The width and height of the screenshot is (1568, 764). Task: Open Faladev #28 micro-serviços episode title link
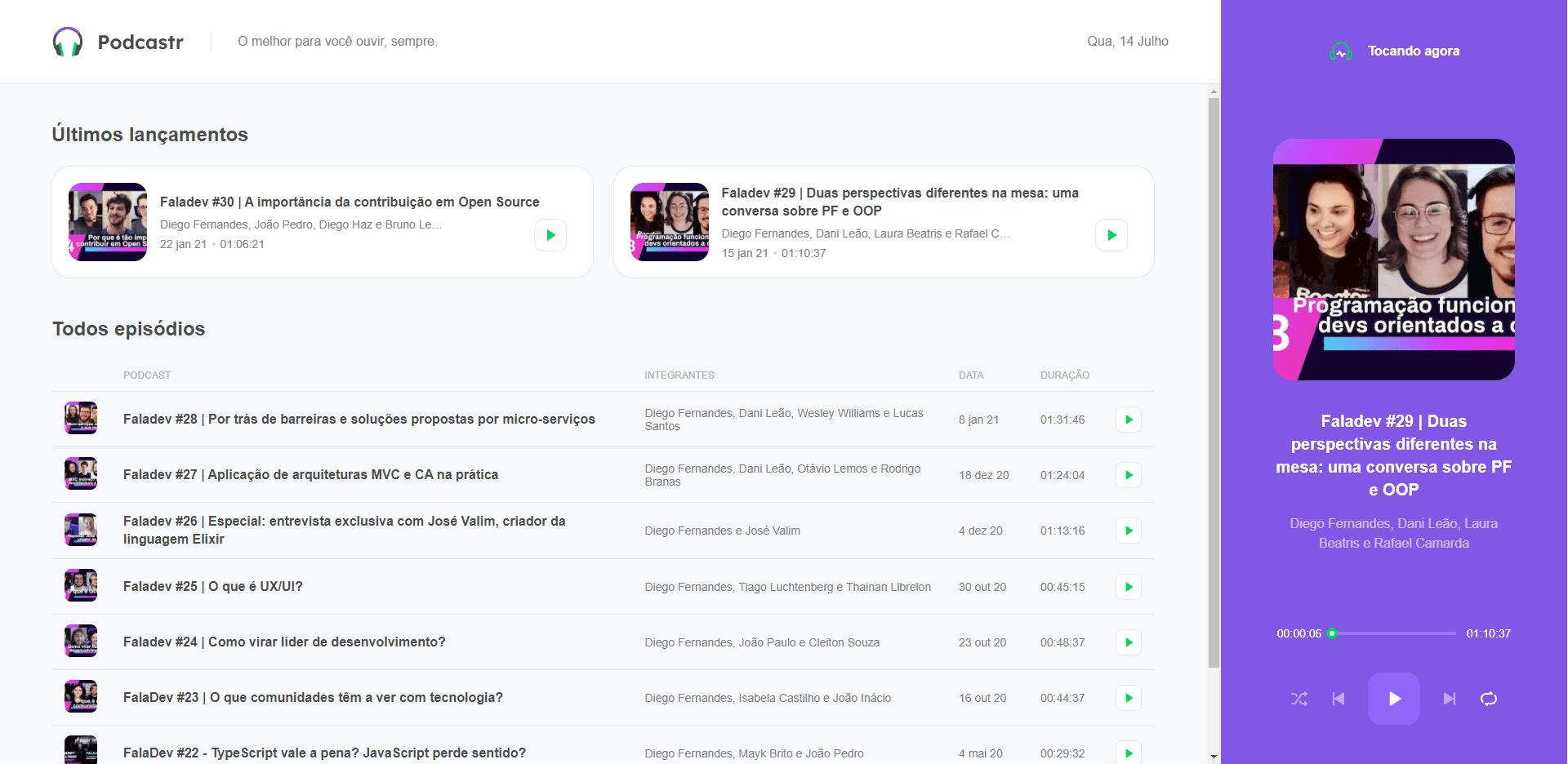(x=359, y=419)
